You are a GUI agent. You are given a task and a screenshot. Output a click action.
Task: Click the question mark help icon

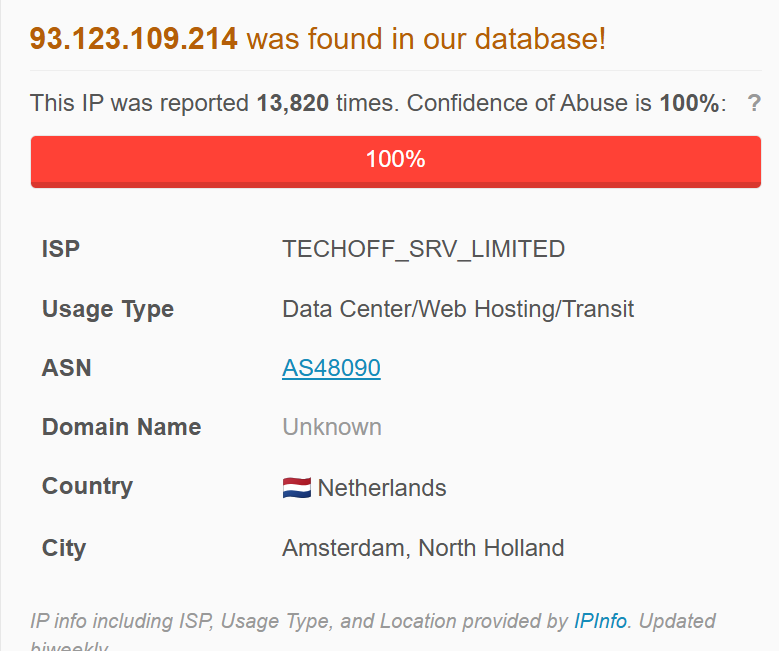754,102
